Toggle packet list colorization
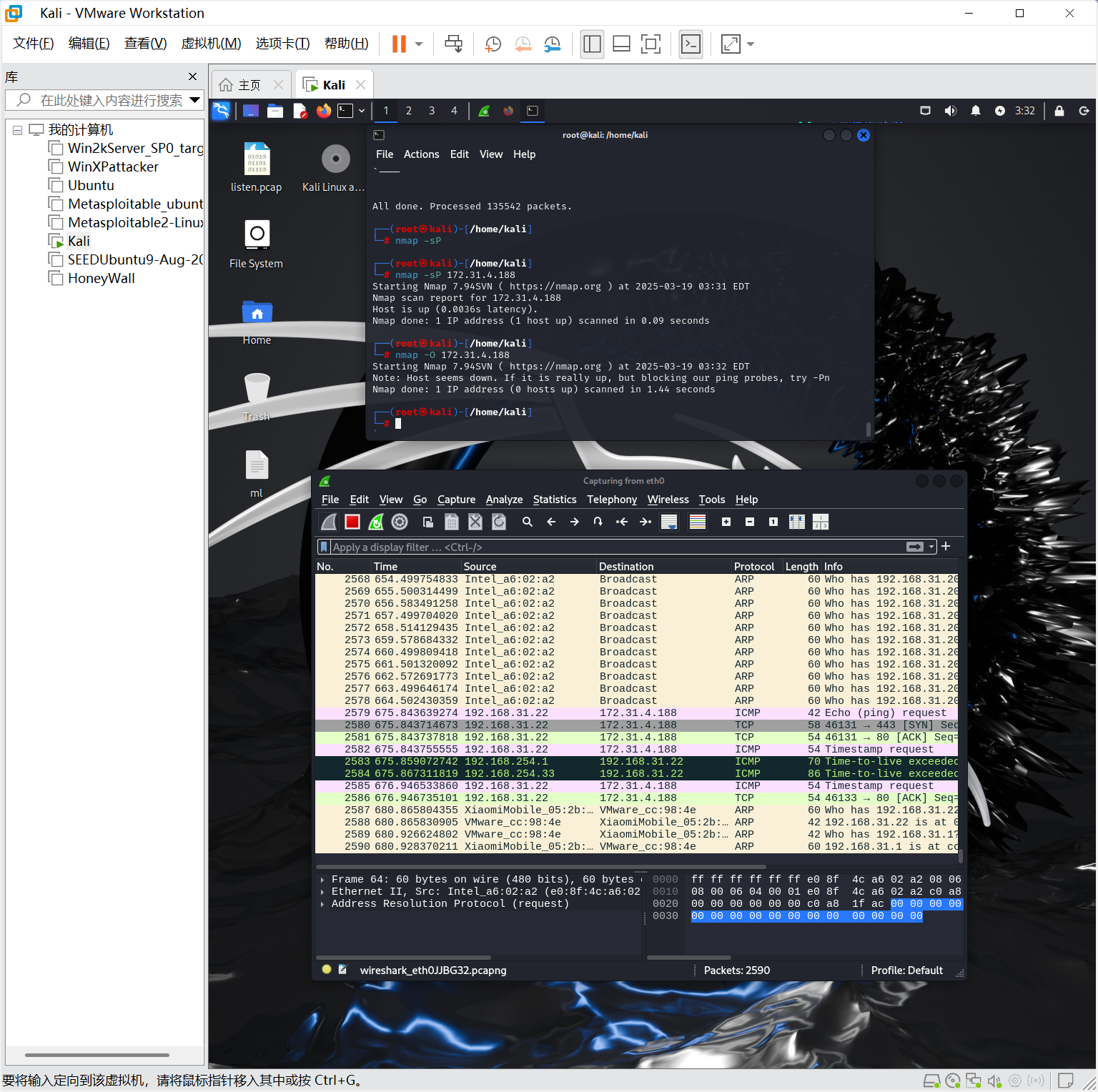Viewport: 1098px width, 1092px height. point(698,522)
